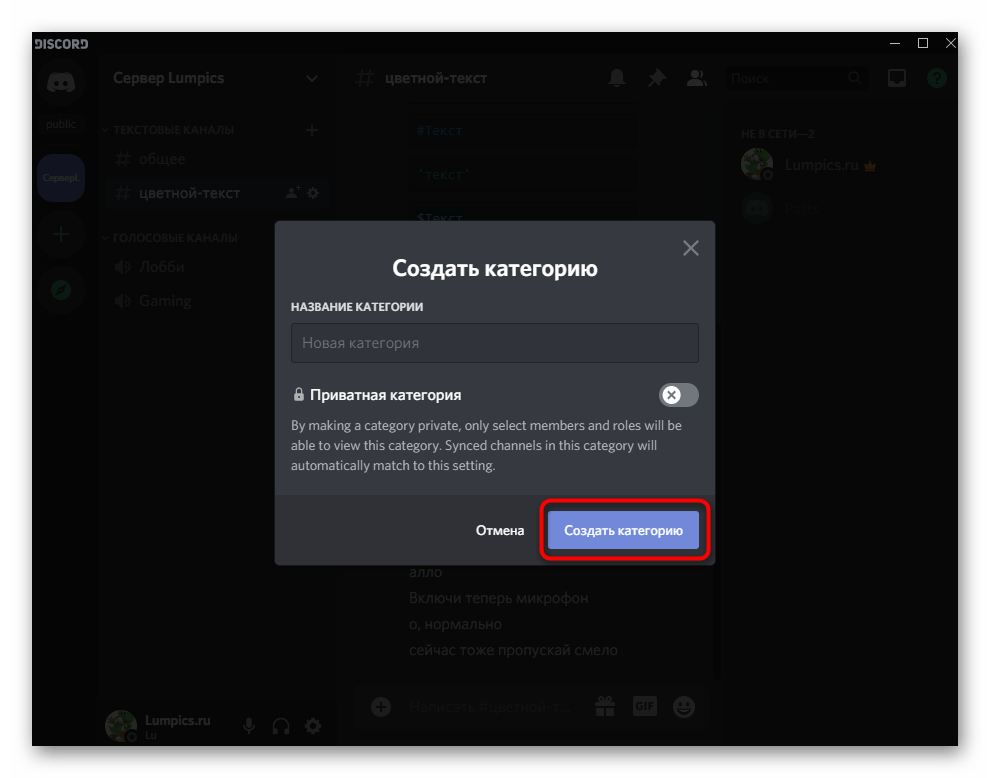Click the message сейчас тоже пропускай смело
Screen dimensions: 990x778
pos(513,650)
